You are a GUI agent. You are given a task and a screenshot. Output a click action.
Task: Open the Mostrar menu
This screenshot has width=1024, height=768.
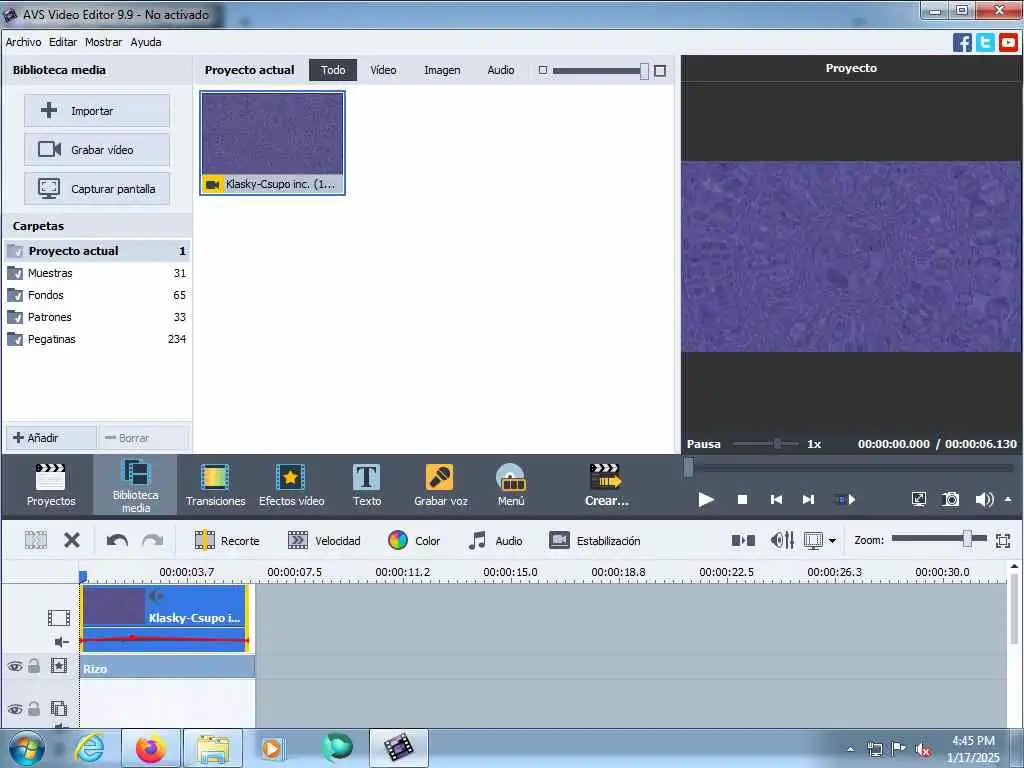[x=103, y=42]
